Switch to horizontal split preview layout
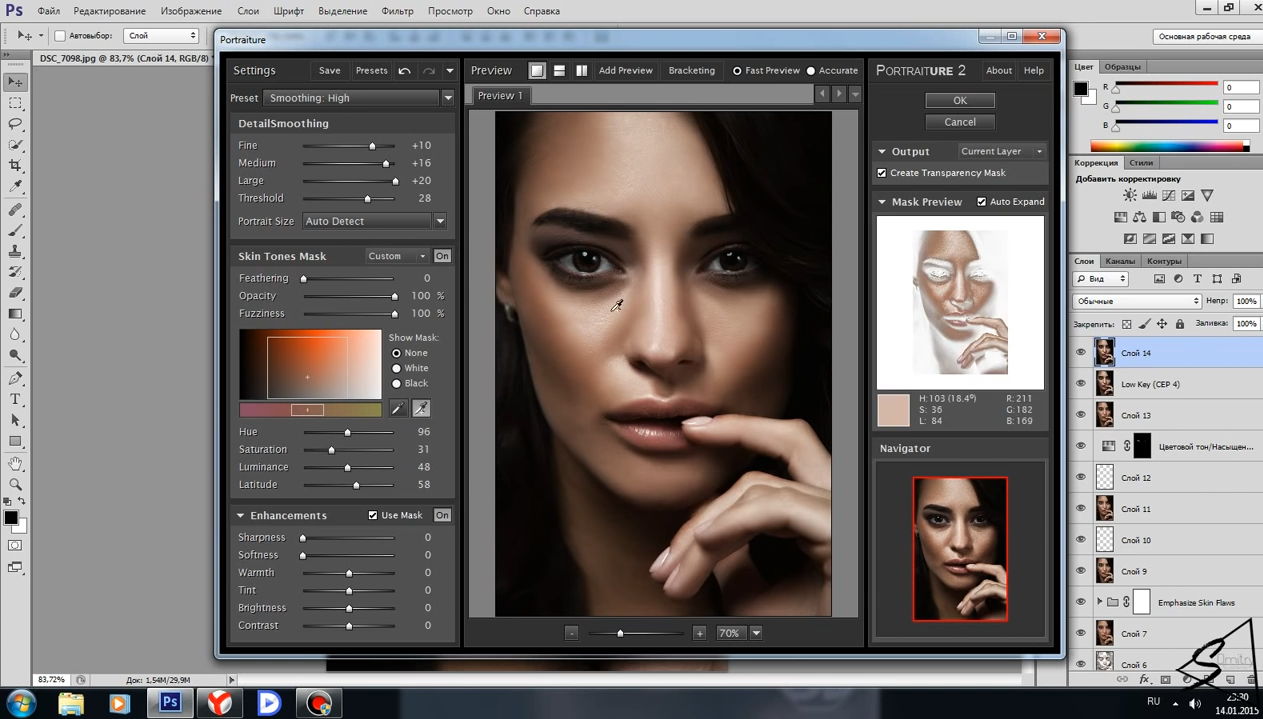The width and height of the screenshot is (1263, 719). click(x=559, y=71)
